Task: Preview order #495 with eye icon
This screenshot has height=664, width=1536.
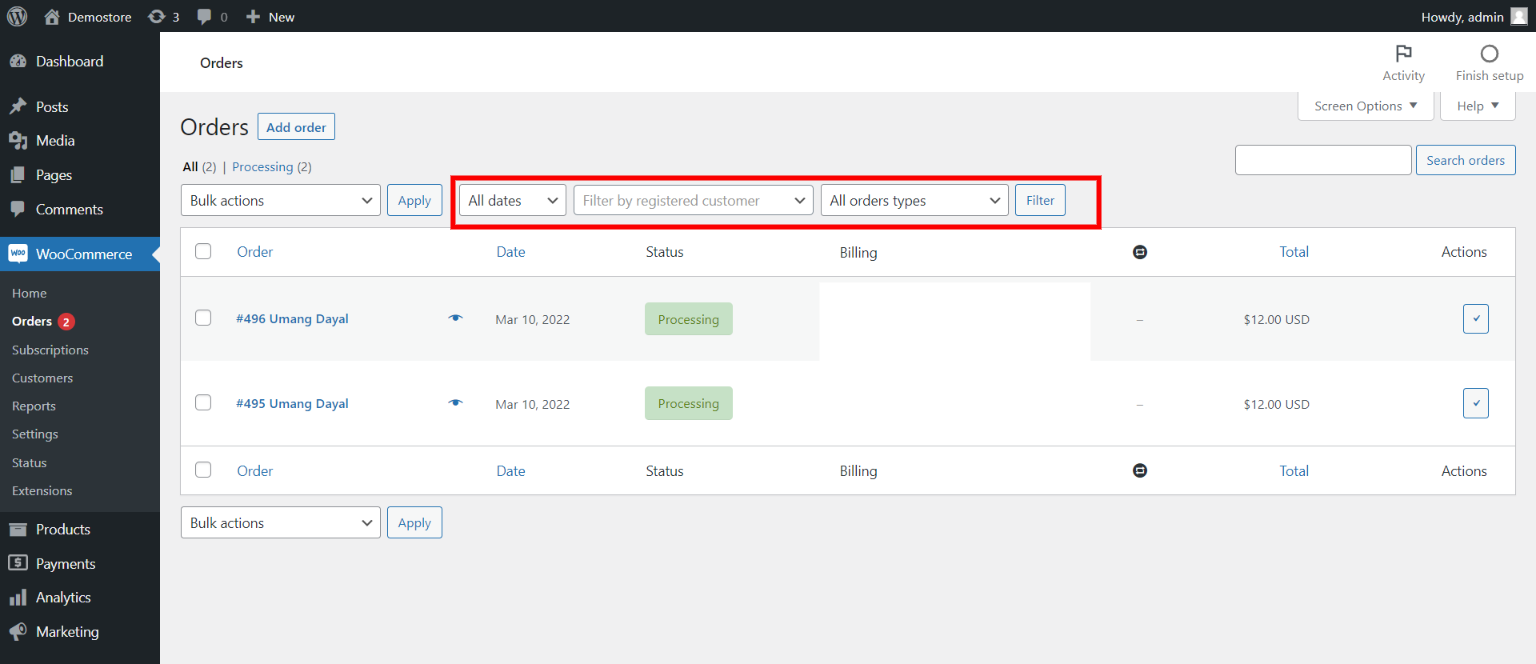Action: 456,402
